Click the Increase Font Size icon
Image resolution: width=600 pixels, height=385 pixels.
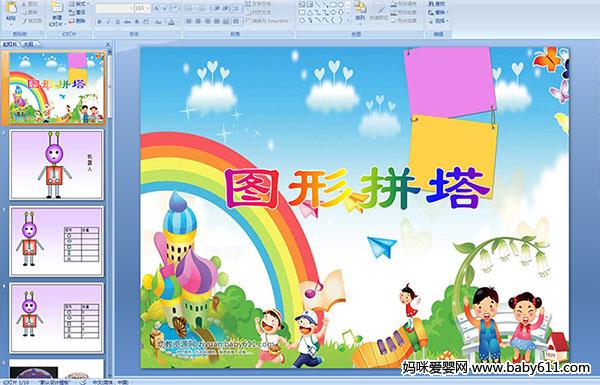(x=157, y=8)
